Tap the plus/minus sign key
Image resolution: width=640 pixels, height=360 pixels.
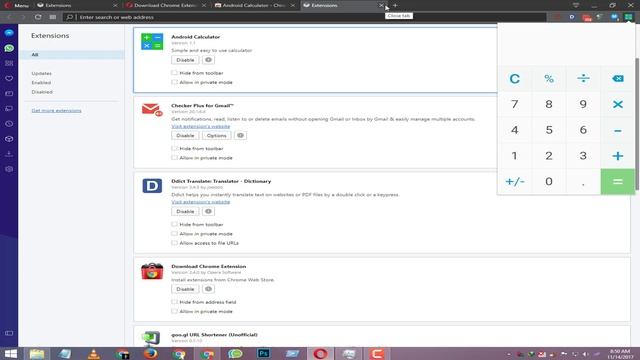pos(515,182)
